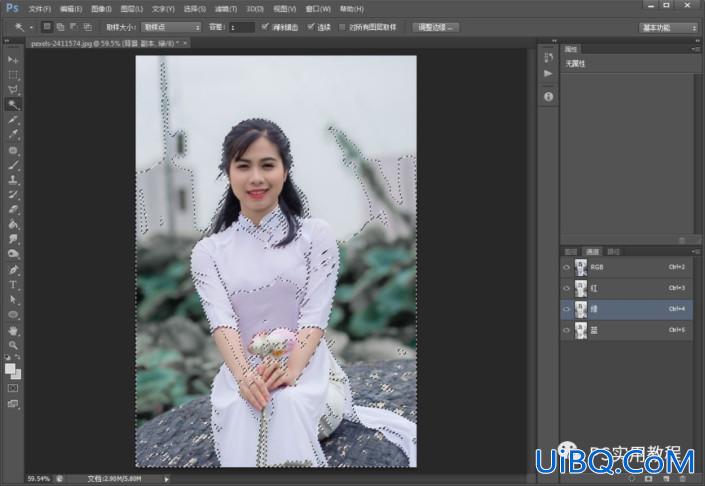This screenshot has width=705, height=486.
Task: Open the Channels panel flyout menu
Action: point(695,252)
